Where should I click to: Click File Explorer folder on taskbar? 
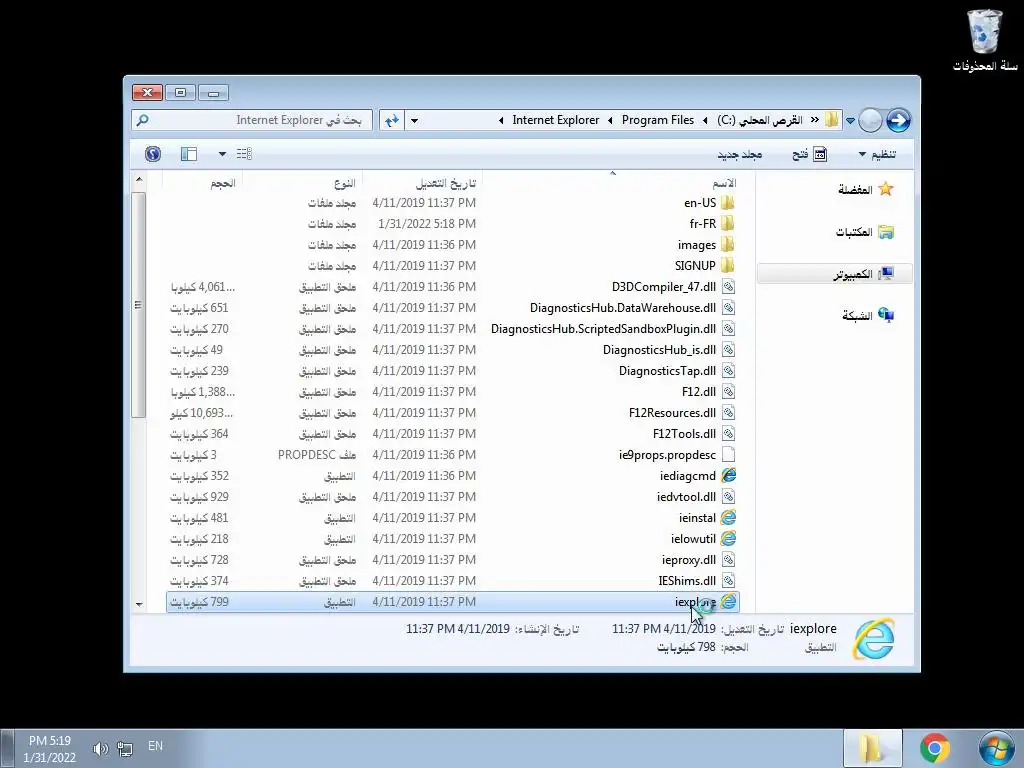point(872,748)
